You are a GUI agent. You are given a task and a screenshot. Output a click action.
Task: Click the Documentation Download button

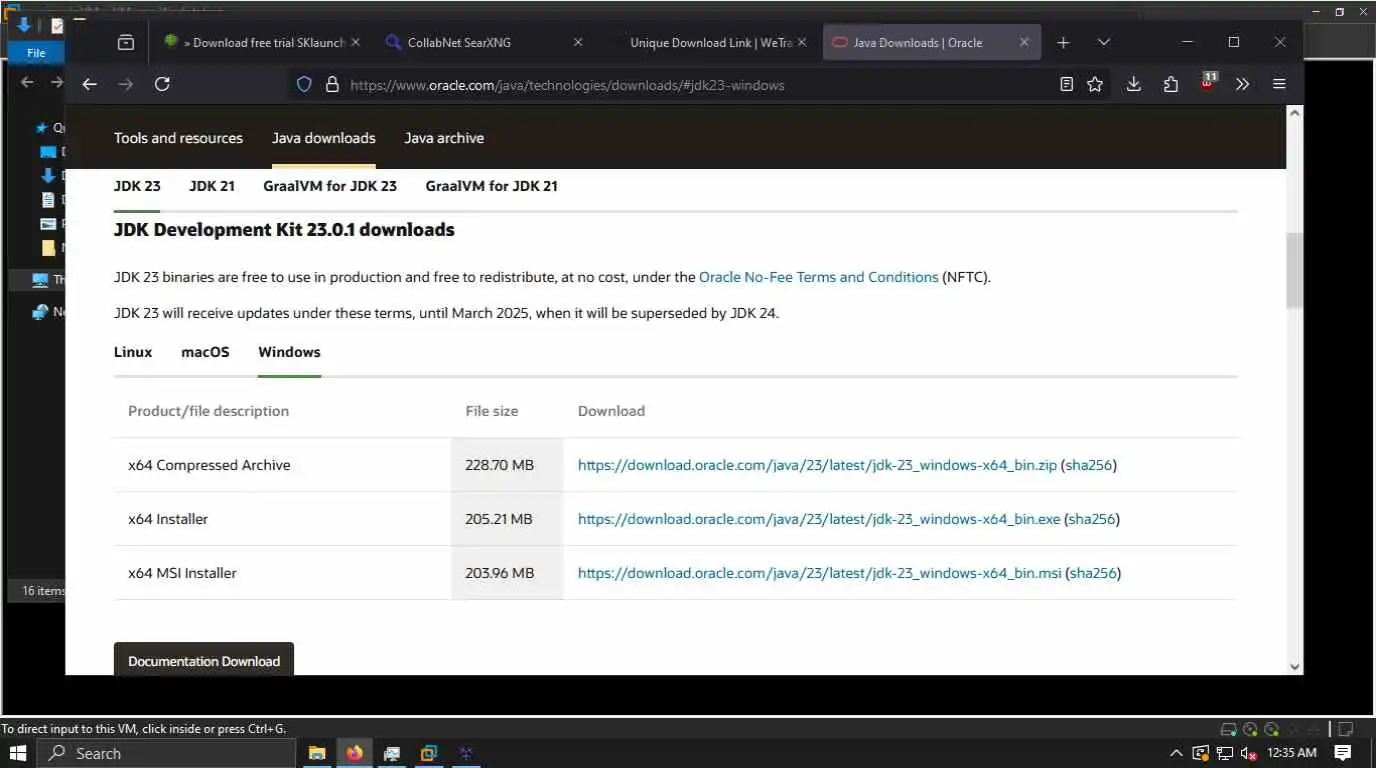[204, 660]
